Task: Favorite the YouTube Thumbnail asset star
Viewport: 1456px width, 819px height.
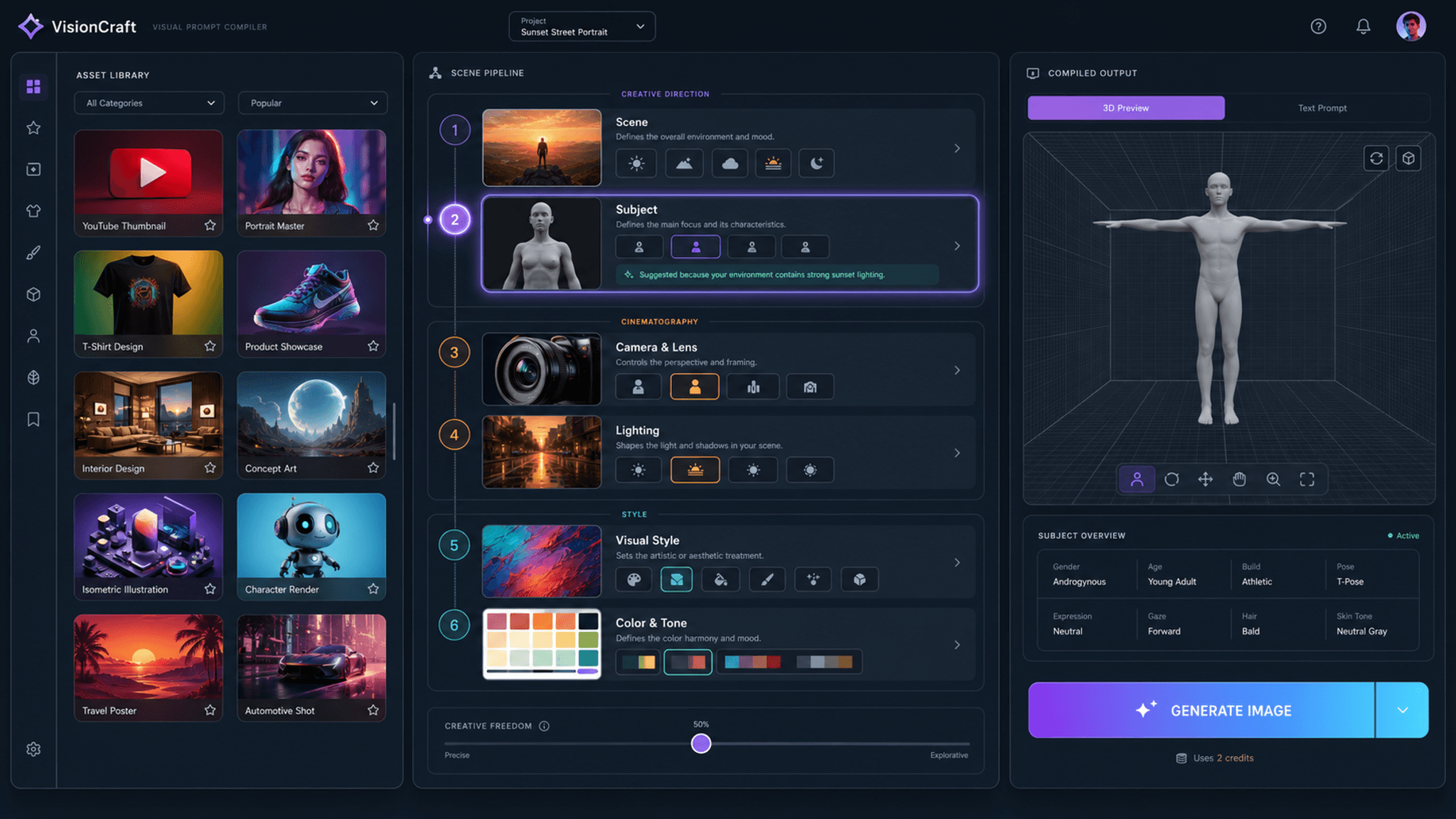Action: (x=210, y=225)
